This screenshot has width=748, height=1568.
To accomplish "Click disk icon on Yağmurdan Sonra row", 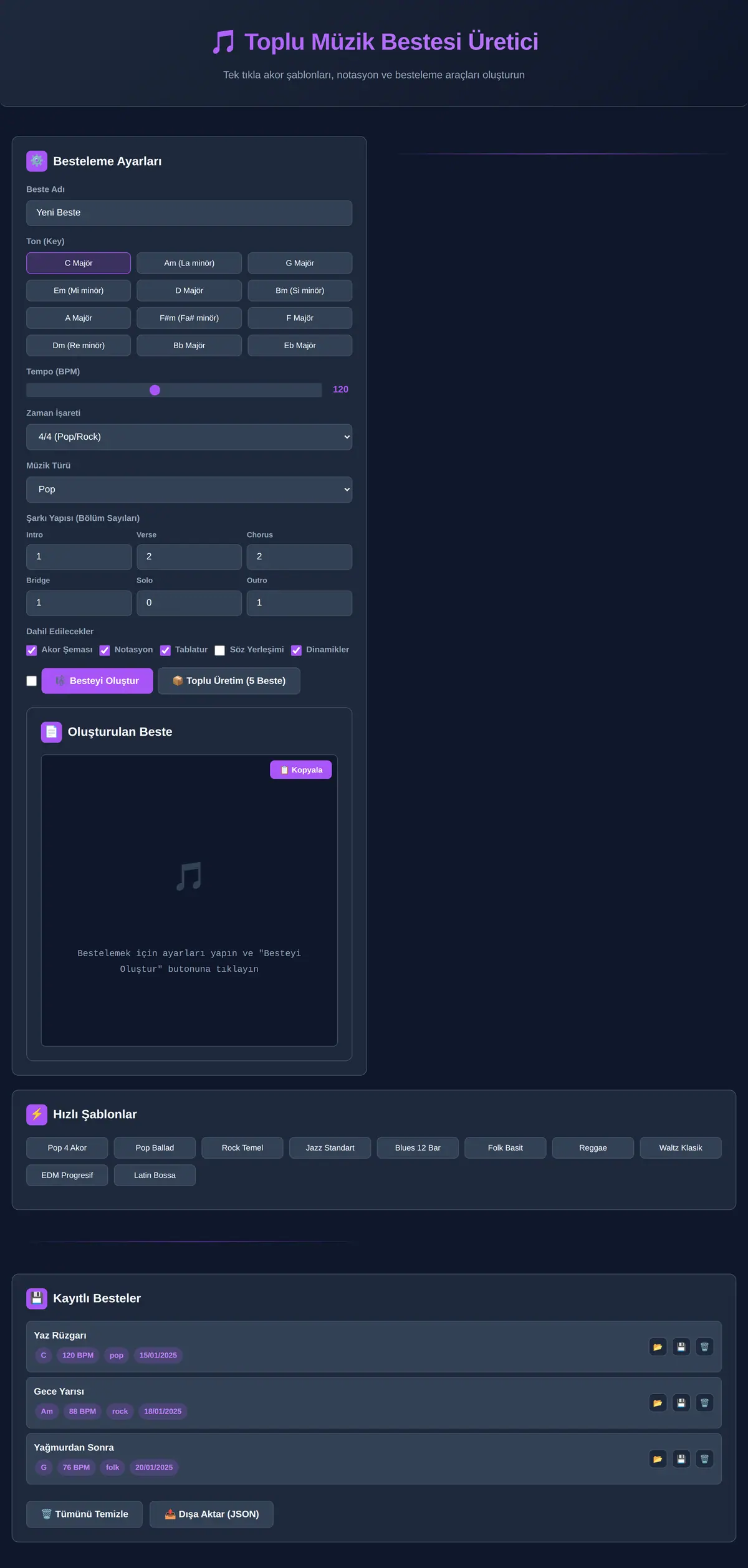I will click(x=681, y=1458).
